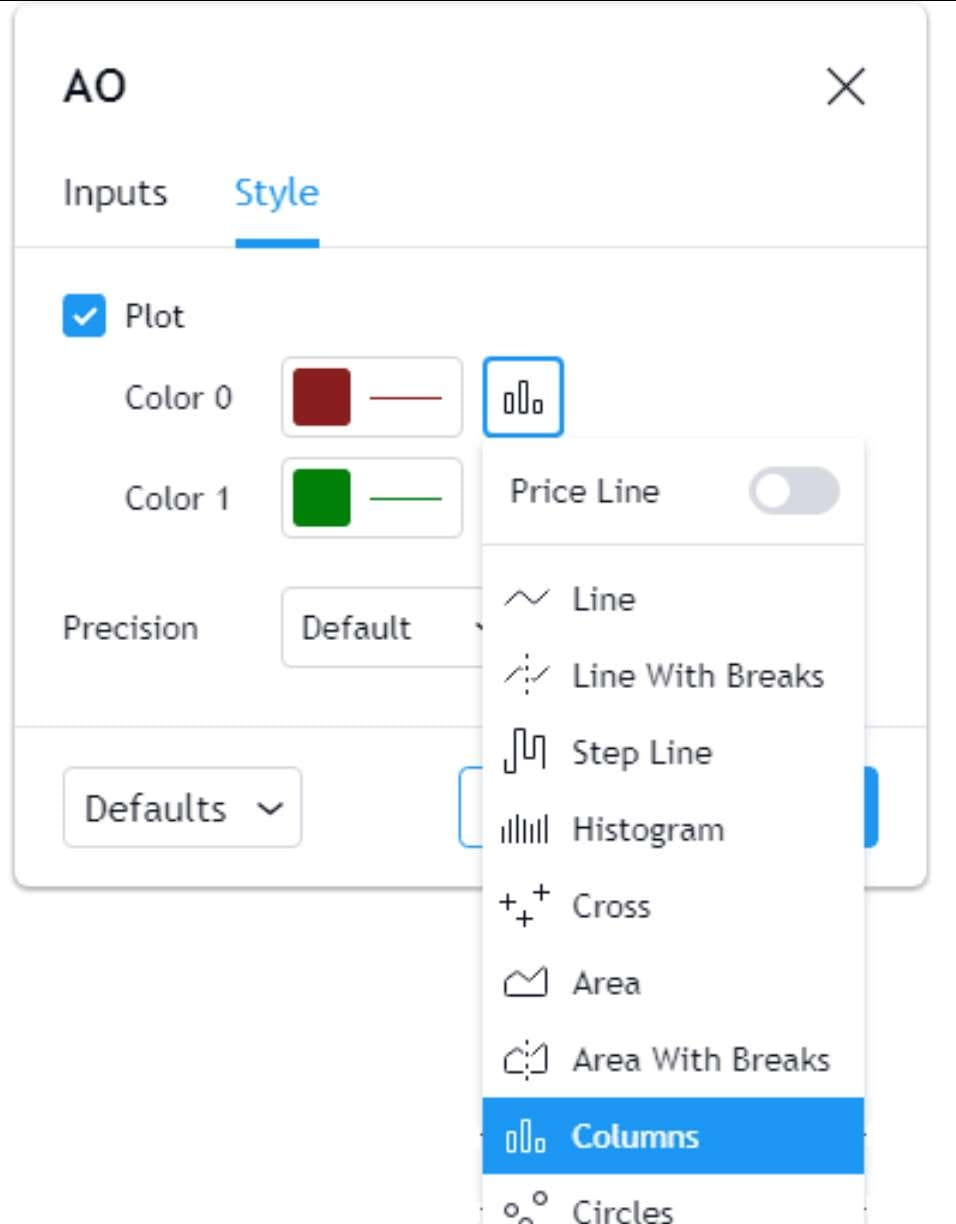The image size is (956, 1224).
Task: Close the AO settings dialog
Action: [846, 88]
